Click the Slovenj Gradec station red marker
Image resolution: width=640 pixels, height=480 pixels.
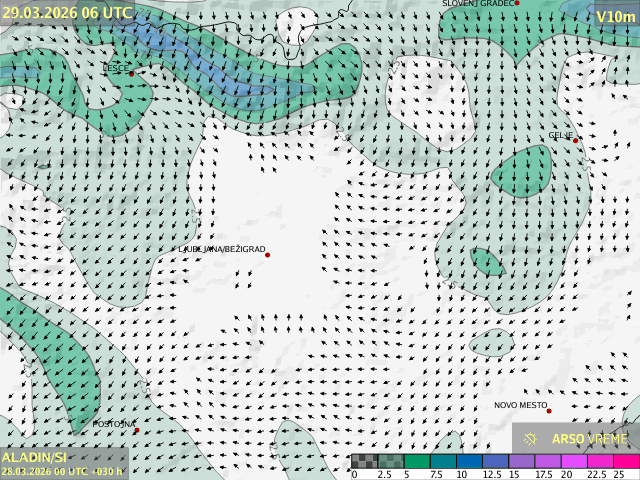517,3
